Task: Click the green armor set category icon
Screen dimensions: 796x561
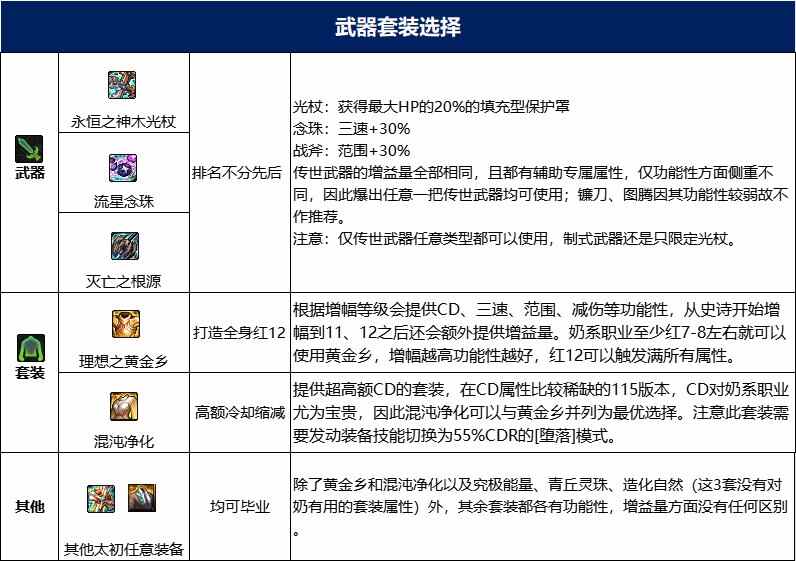Action: point(30,347)
